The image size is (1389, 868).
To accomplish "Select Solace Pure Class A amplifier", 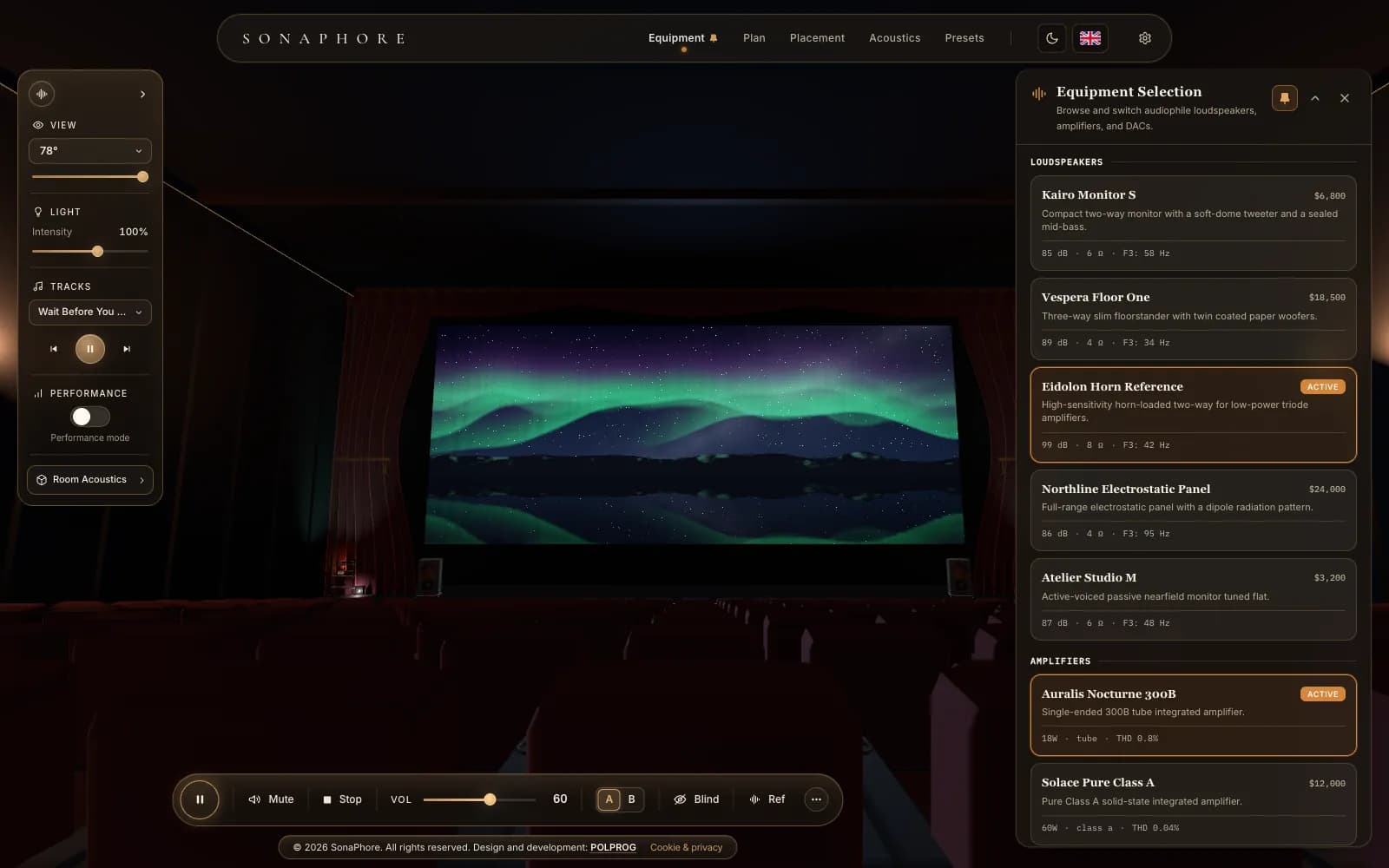I will (x=1193, y=804).
